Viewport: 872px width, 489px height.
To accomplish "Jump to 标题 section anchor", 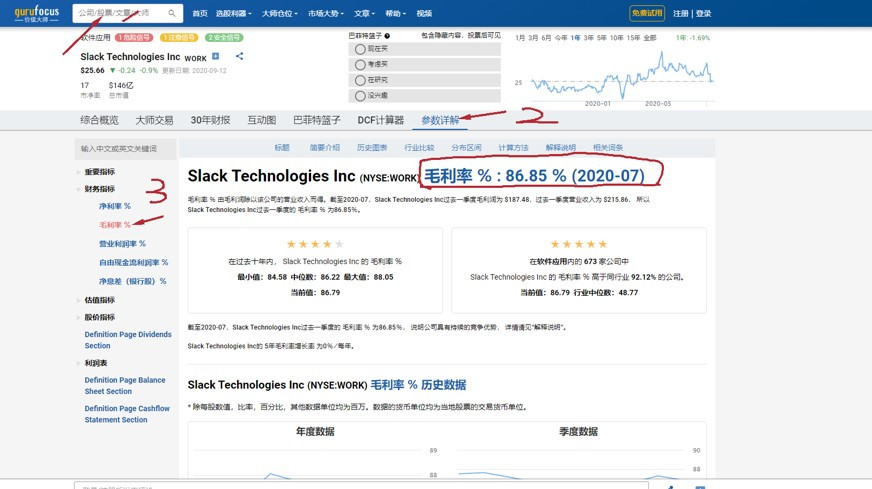I will click(x=282, y=148).
